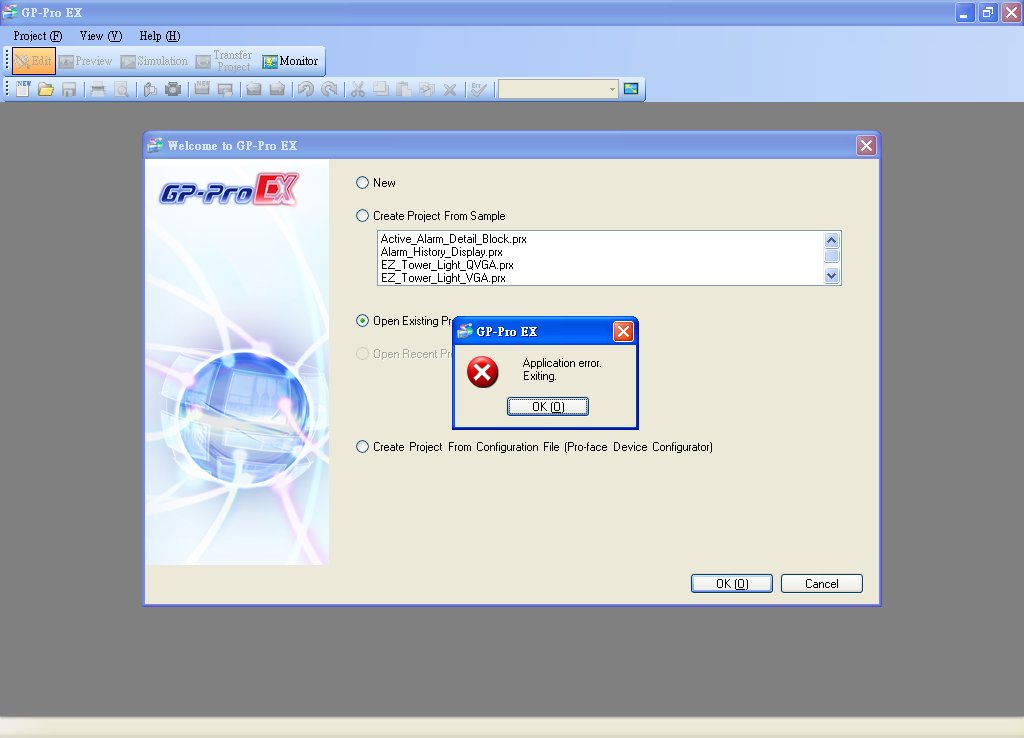Open the Help menu

click(x=159, y=36)
